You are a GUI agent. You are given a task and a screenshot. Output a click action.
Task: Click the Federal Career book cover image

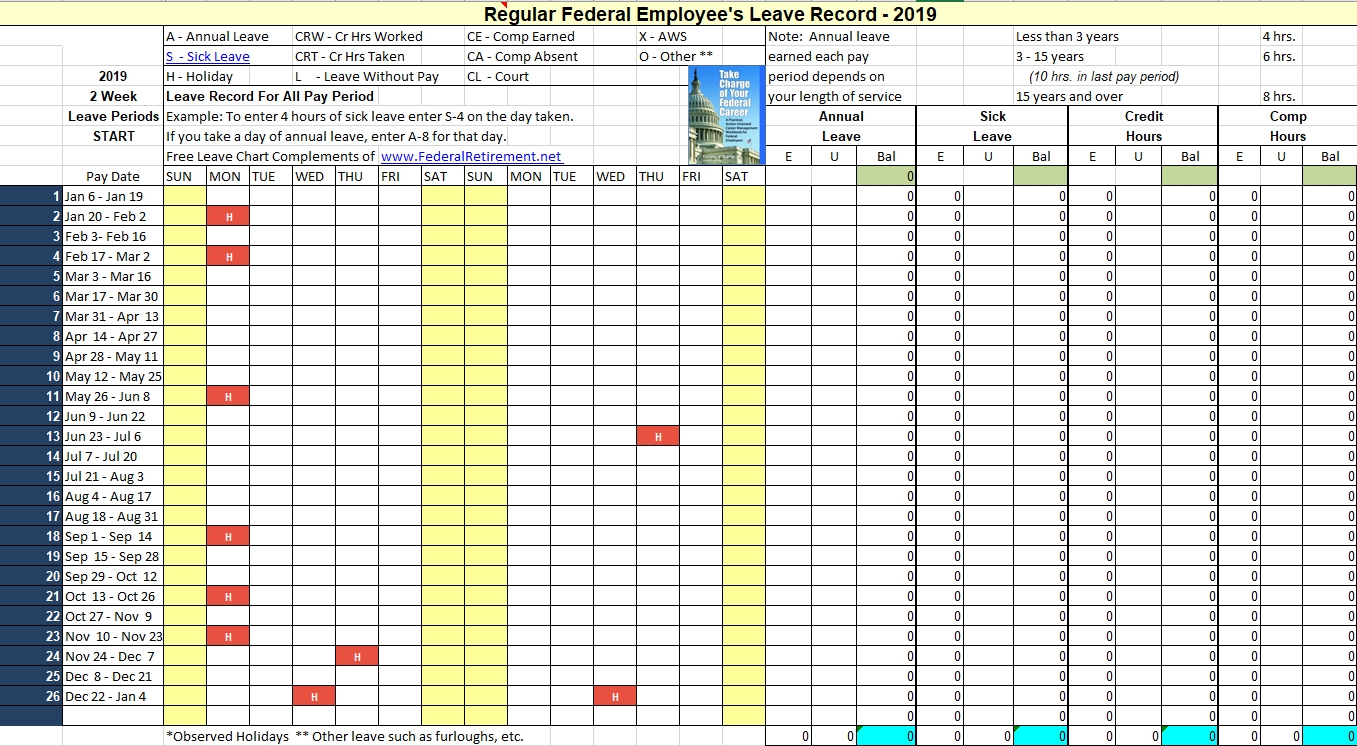coord(726,115)
